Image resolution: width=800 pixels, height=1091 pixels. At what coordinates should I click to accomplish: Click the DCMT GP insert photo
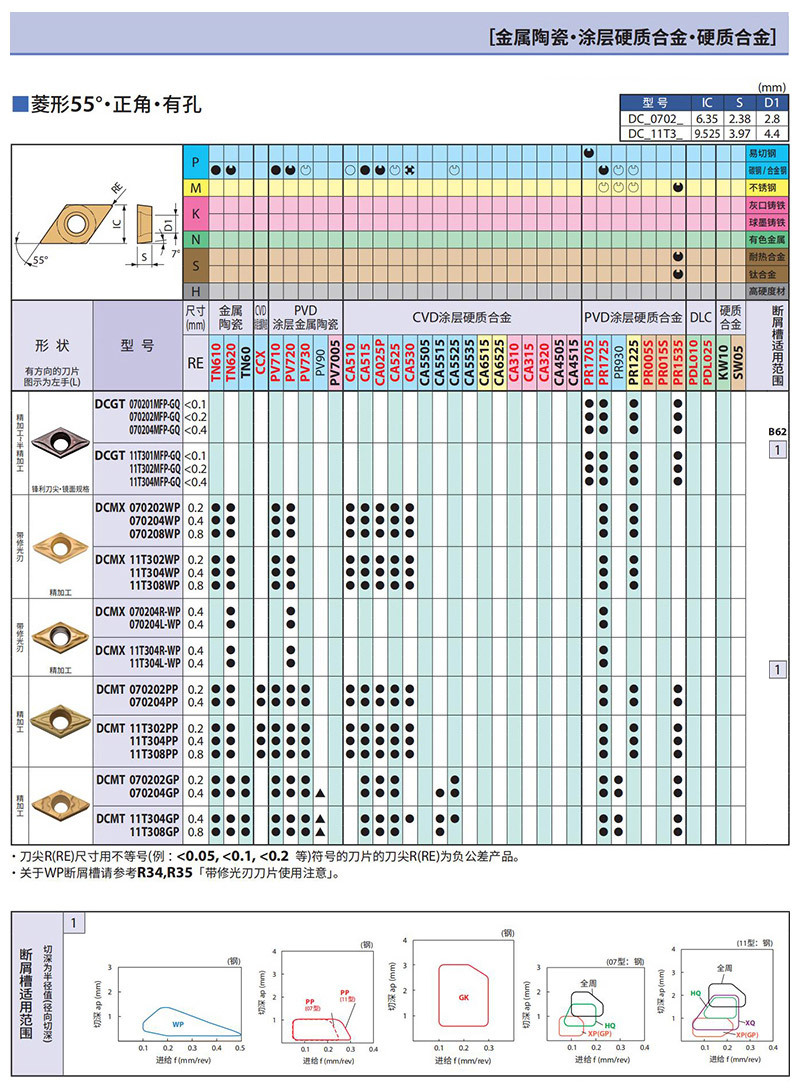pyautogui.click(x=61, y=804)
